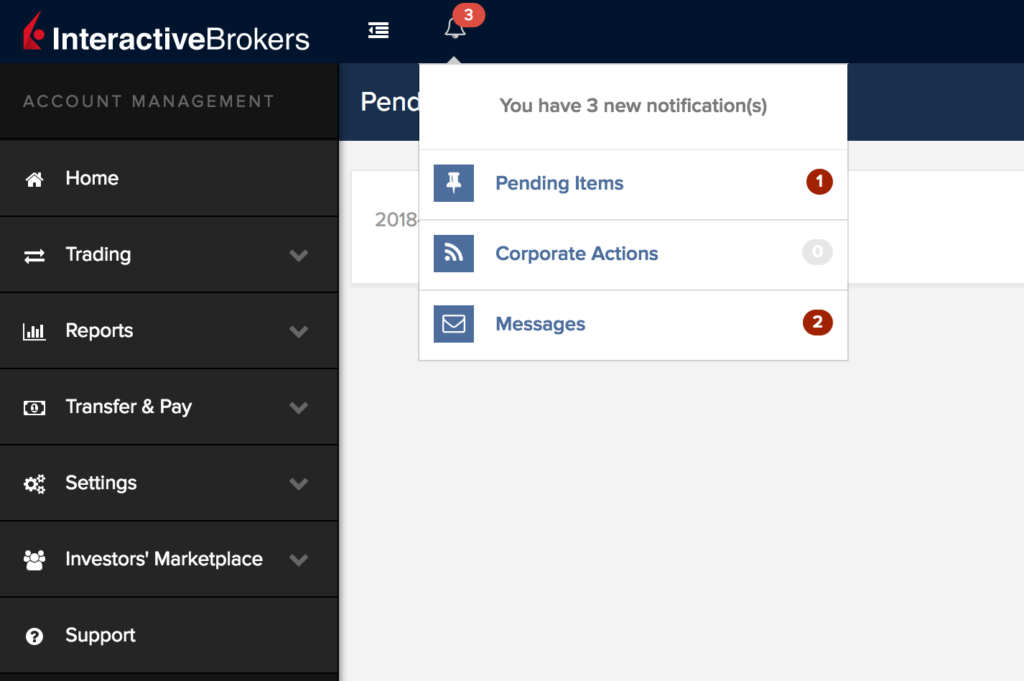Expand the Transfer & Pay chevron
Viewport: 1024px width, 681px height.
[298, 407]
